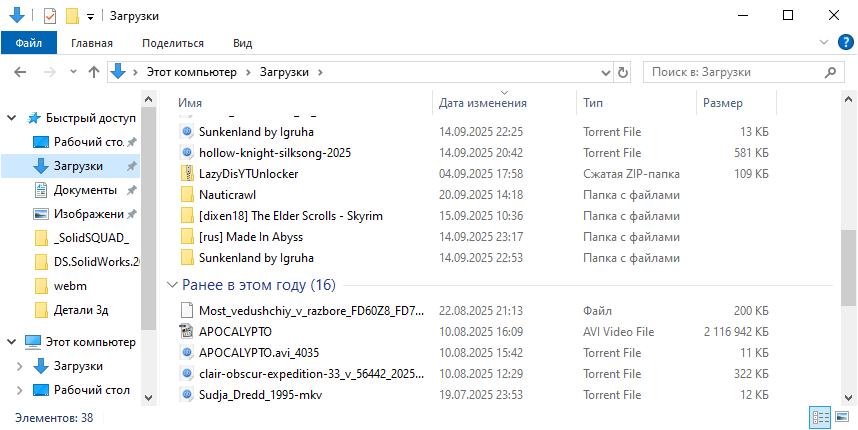Open the address bar history dropdown
Image resolution: width=858 pixels, height=430 pixels.
[605, 72]
